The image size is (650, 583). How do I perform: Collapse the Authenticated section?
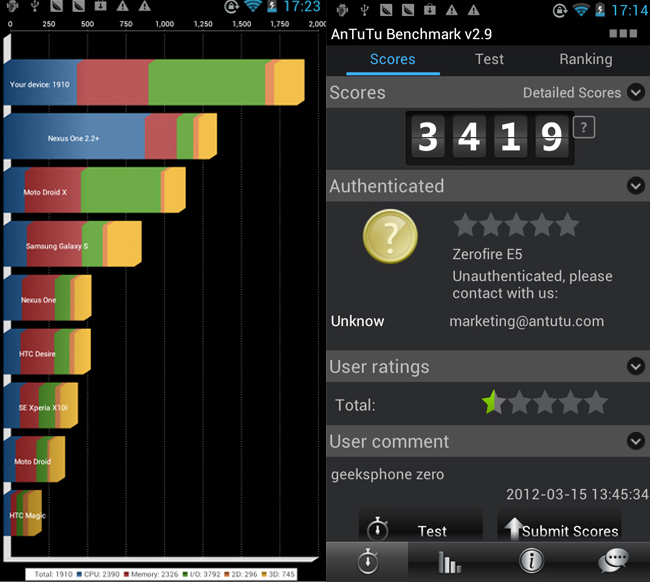[635, 186]
